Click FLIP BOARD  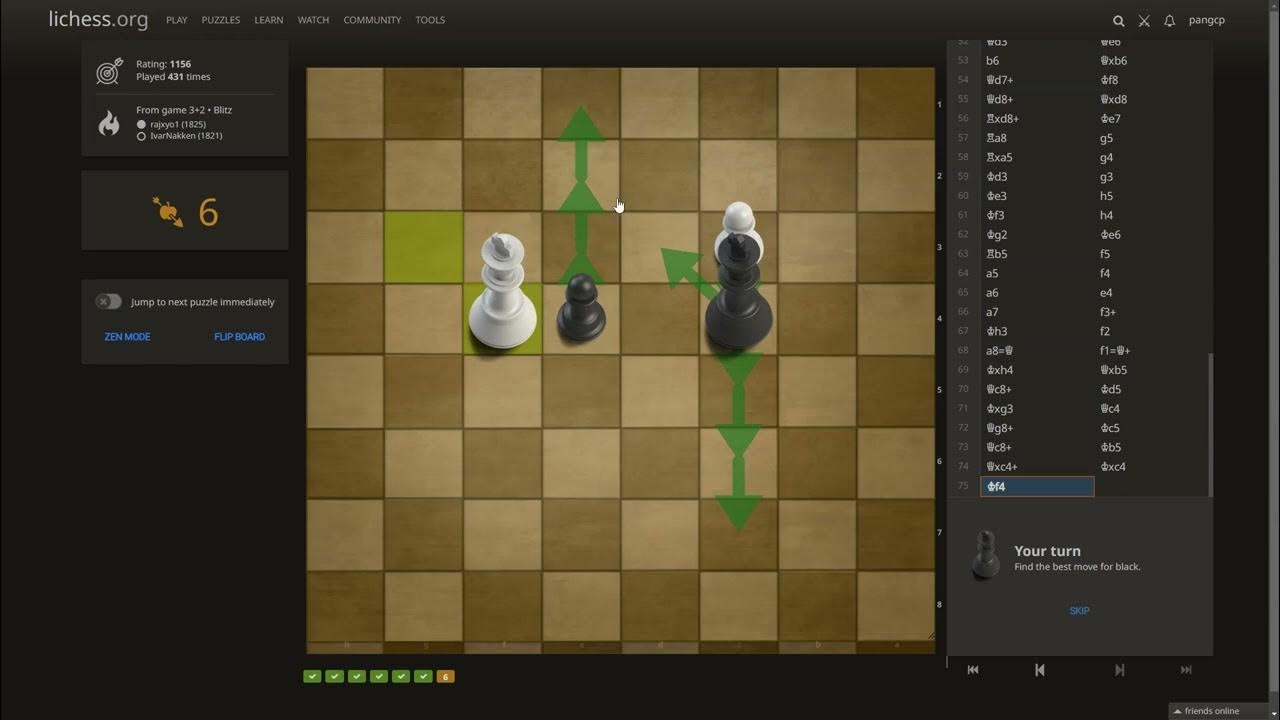click(239, 337)
